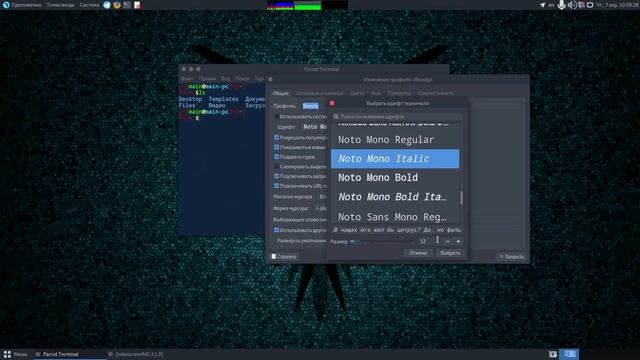The width and height of the screenshot is (640, 360).
Task: Launch Telegram from the top panel
Action: click(107, 5)
